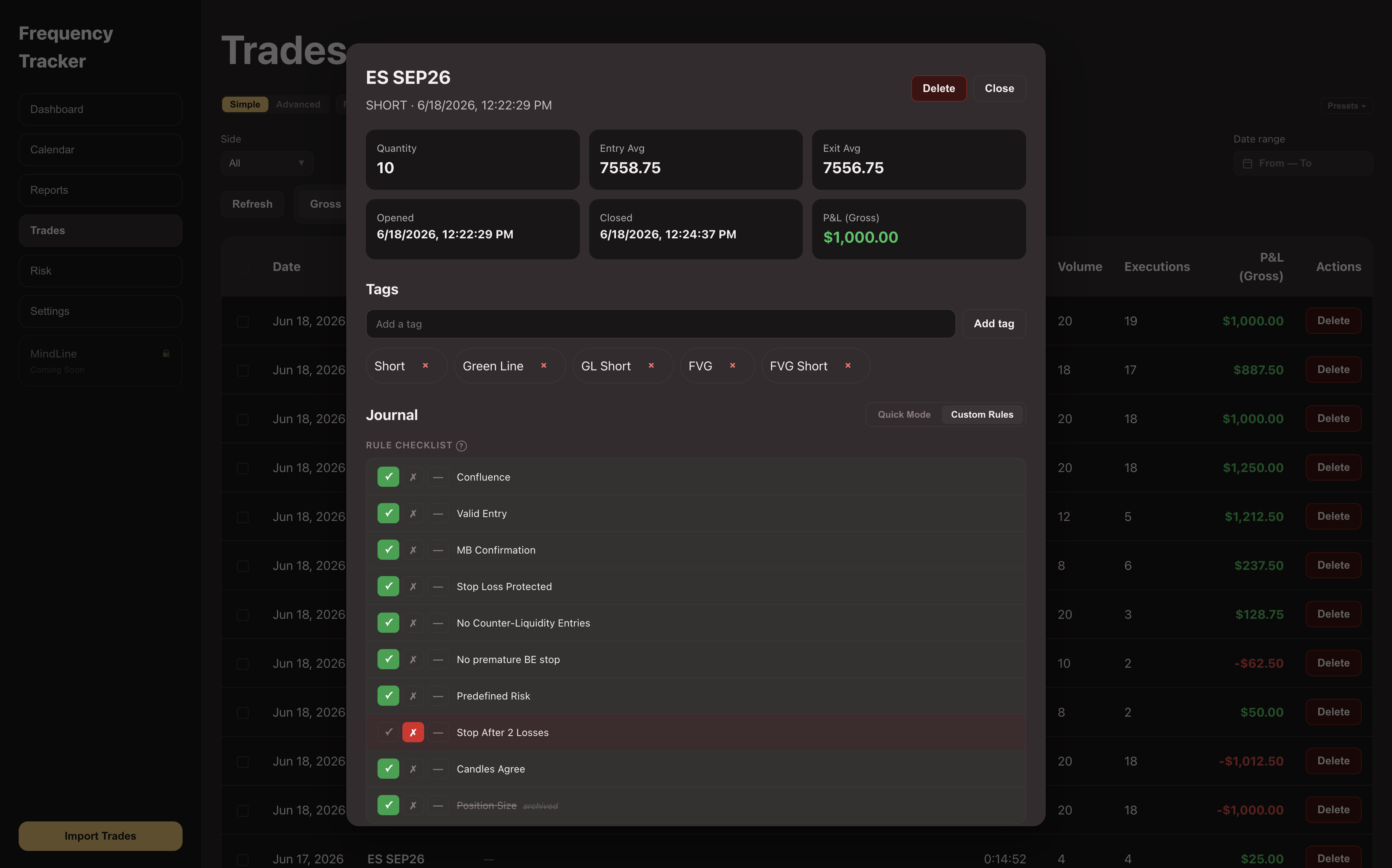Toggle the green check for MB Confirmation

point(388,550)
